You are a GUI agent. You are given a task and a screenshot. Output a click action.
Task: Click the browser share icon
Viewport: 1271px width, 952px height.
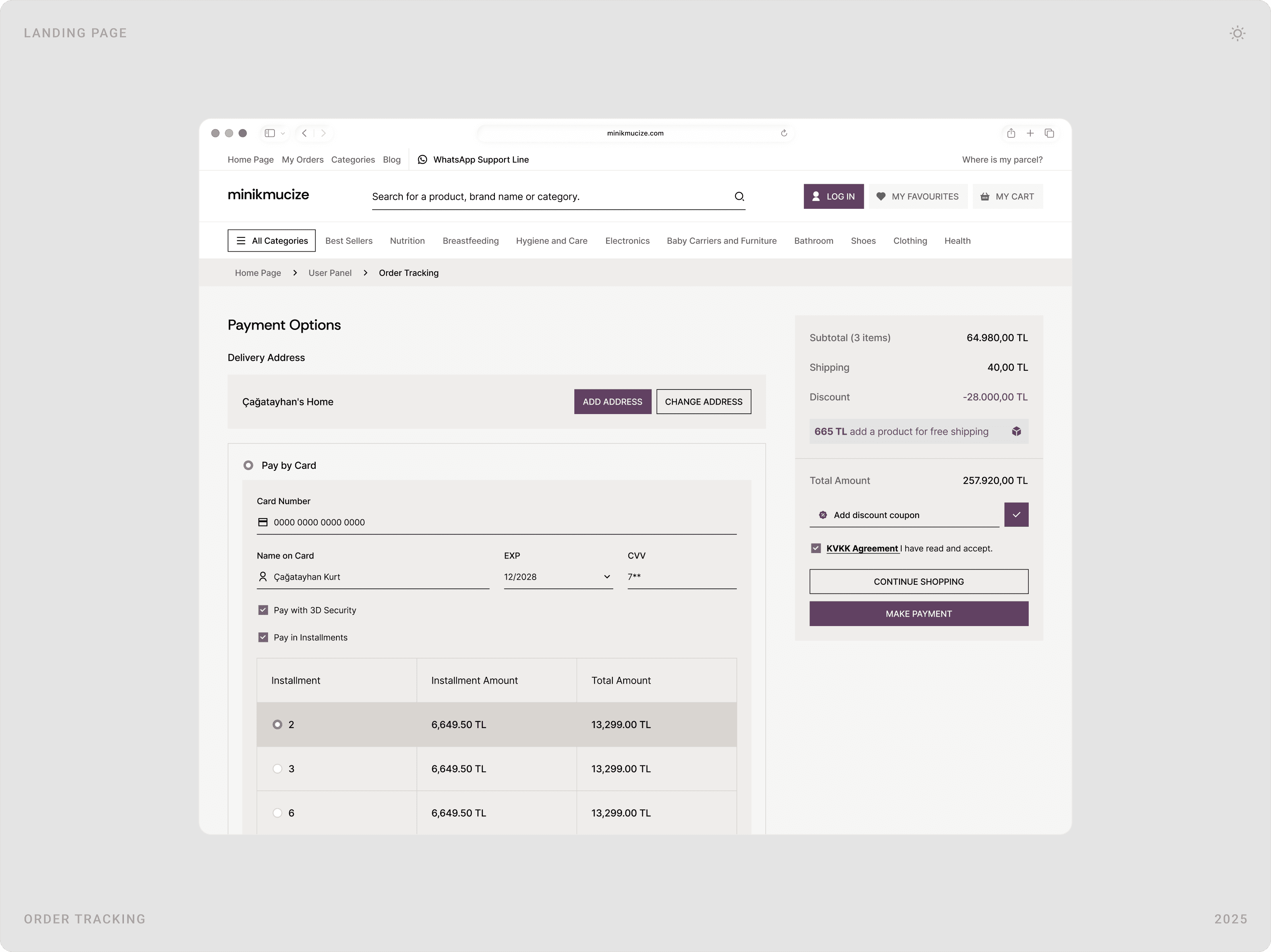(1011, 133)
